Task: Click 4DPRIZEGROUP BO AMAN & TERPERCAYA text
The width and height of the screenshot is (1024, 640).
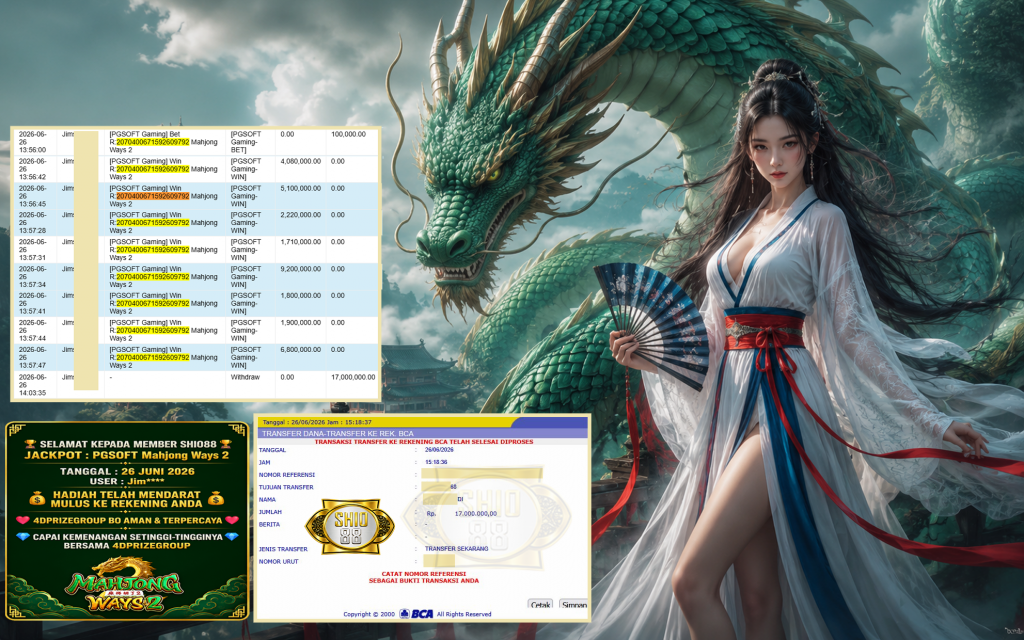Action: click(127, 520)
